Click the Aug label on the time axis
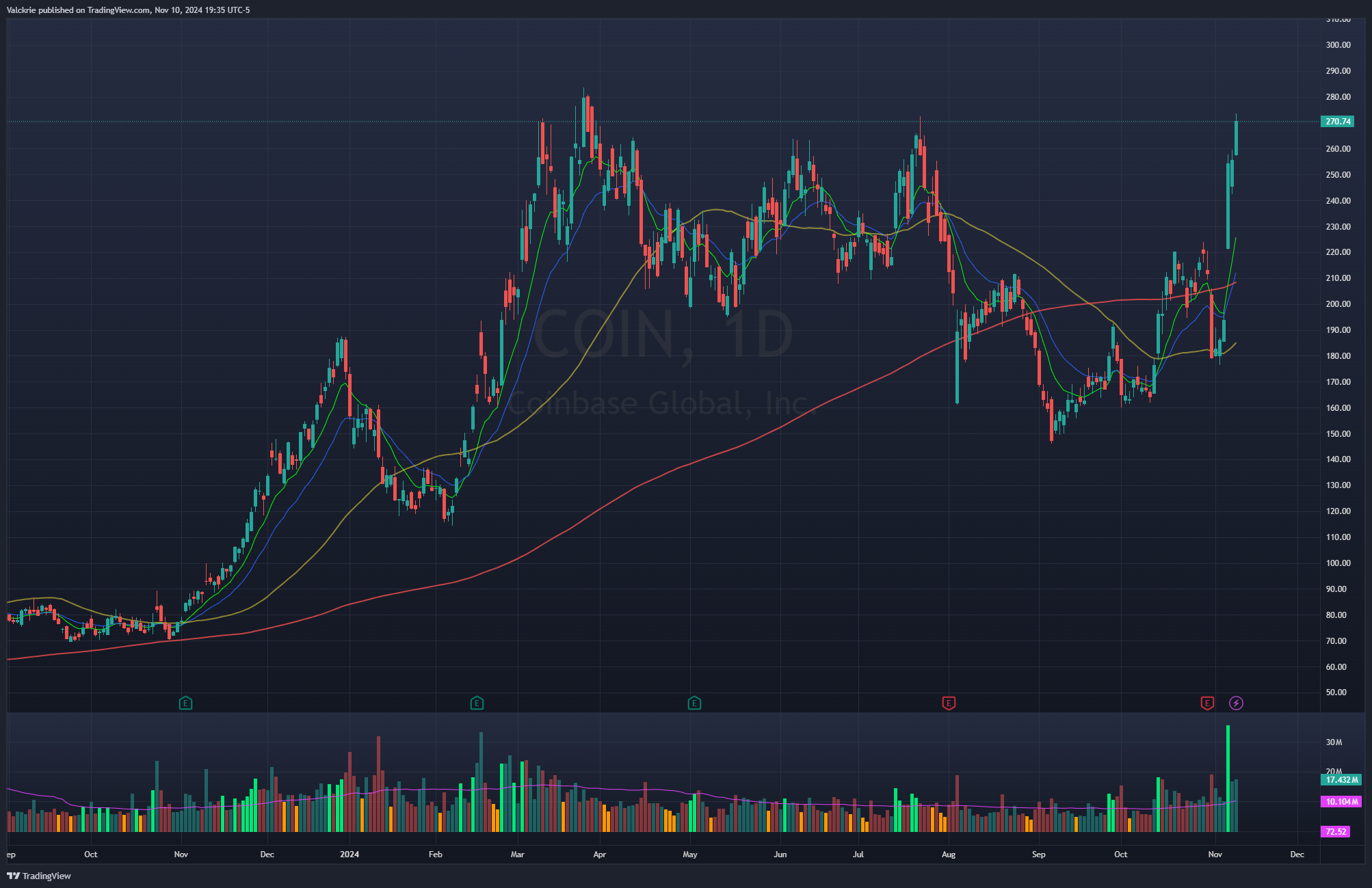 (949, 855)
